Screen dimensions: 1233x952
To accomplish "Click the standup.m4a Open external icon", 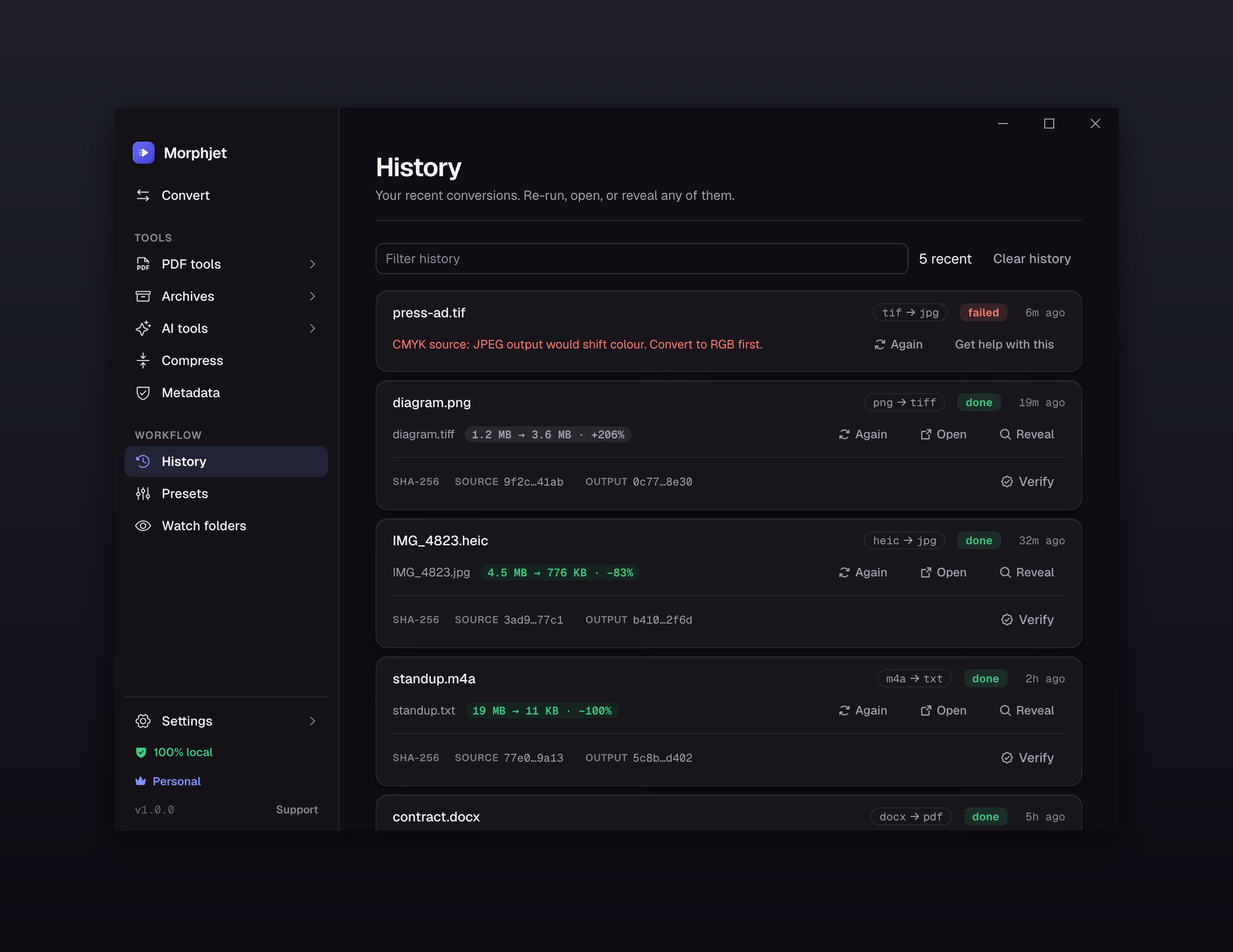I will point(926,710).
